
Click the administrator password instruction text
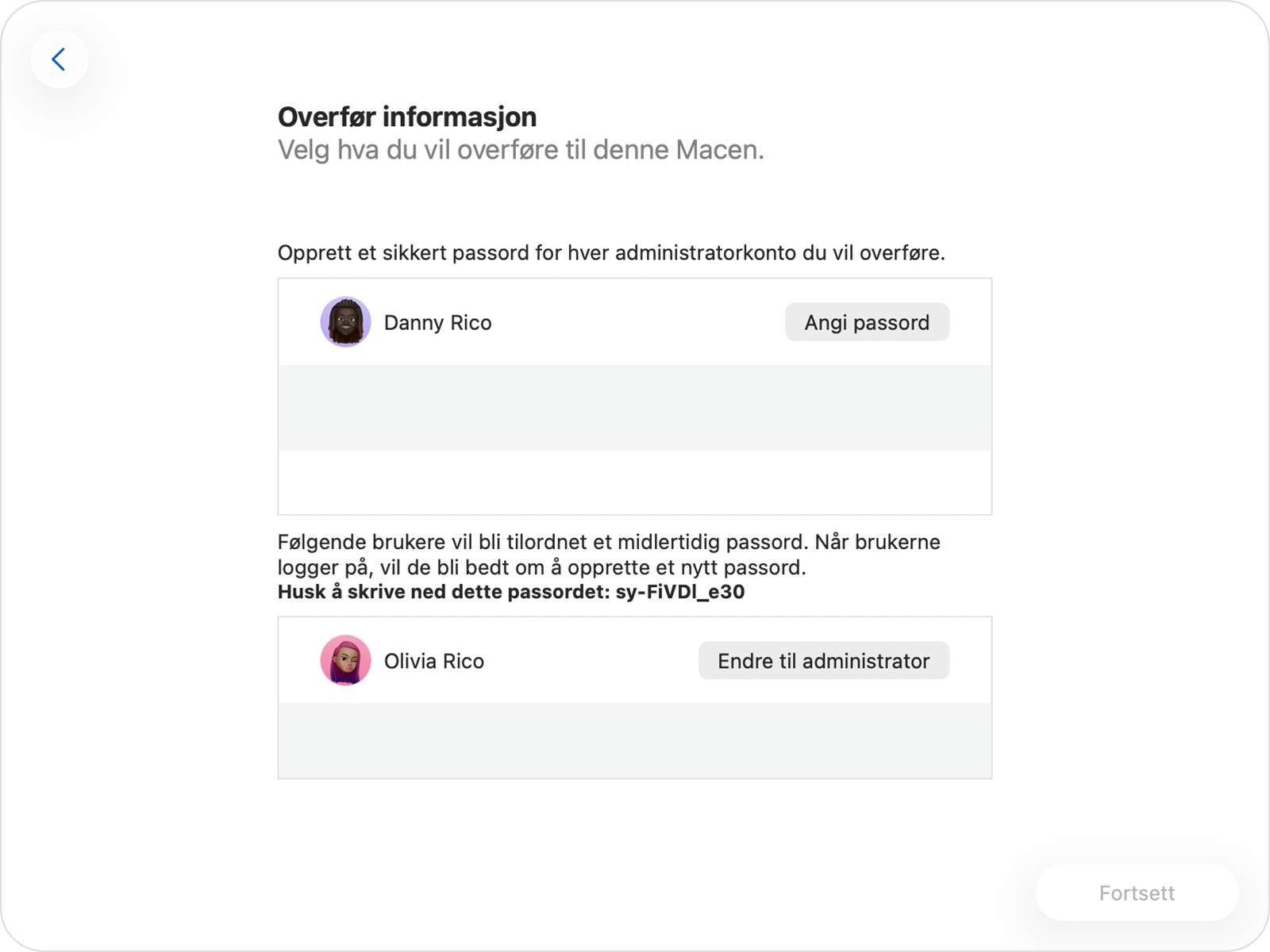[x=611, y=253]
